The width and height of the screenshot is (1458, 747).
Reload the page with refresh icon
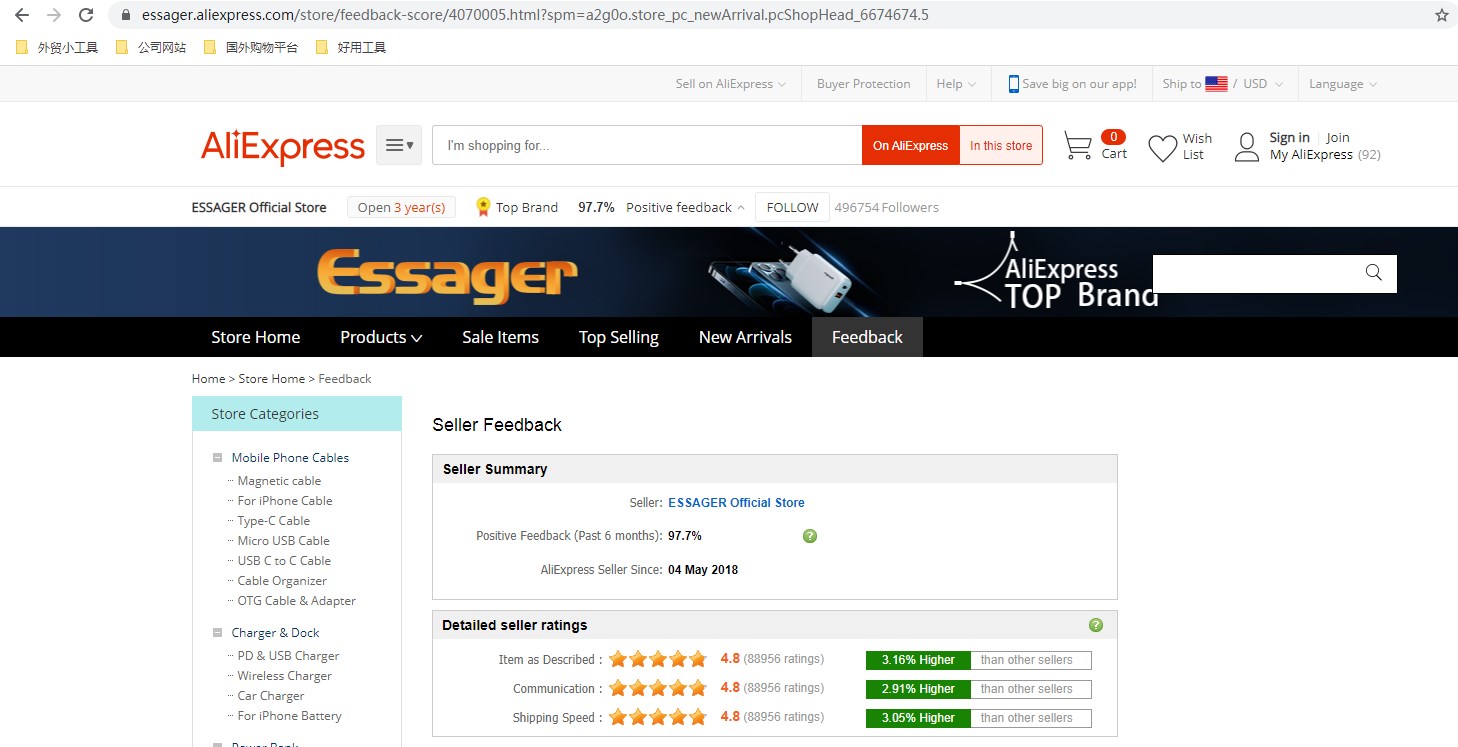point(86,15)
